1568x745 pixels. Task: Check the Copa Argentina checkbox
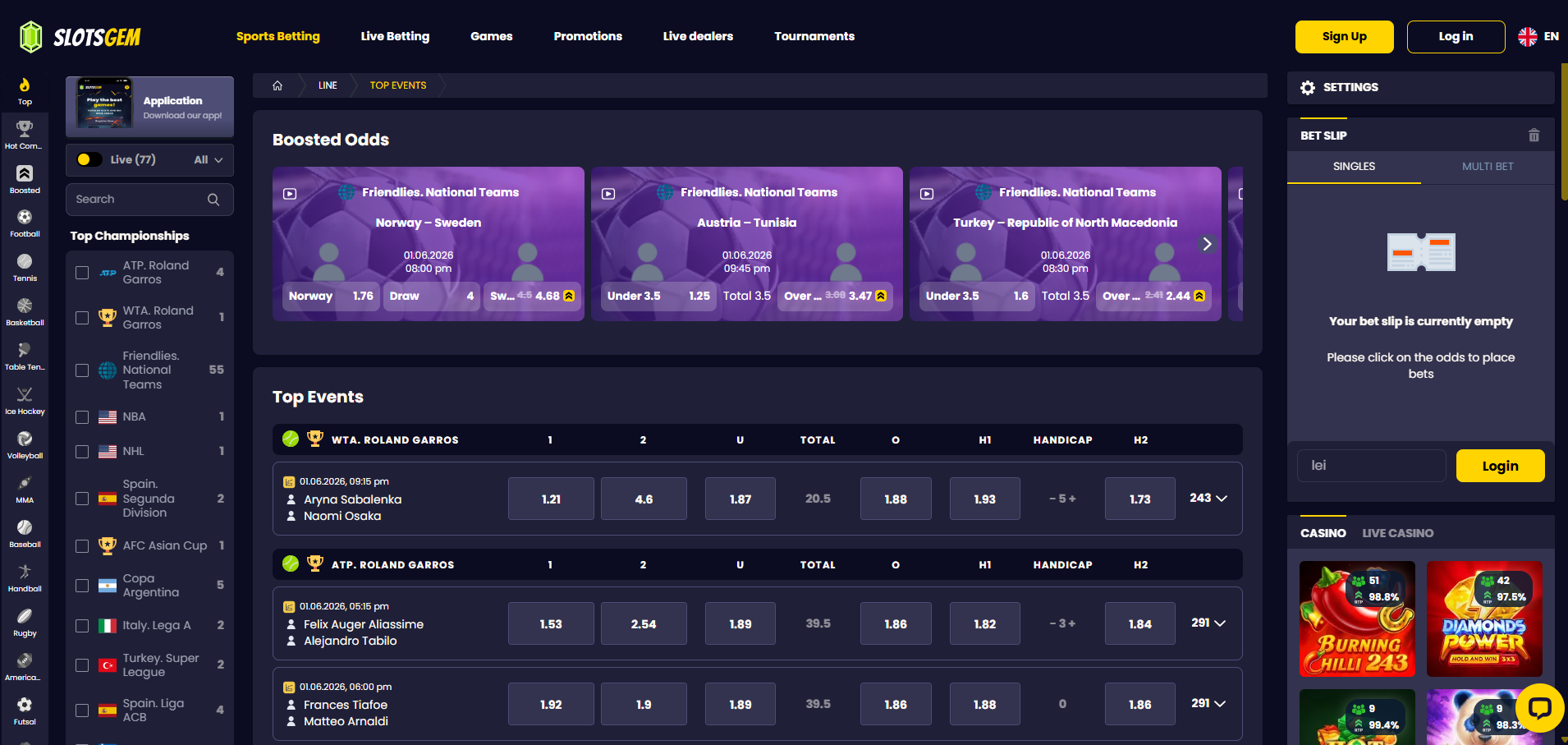point(82,586)
